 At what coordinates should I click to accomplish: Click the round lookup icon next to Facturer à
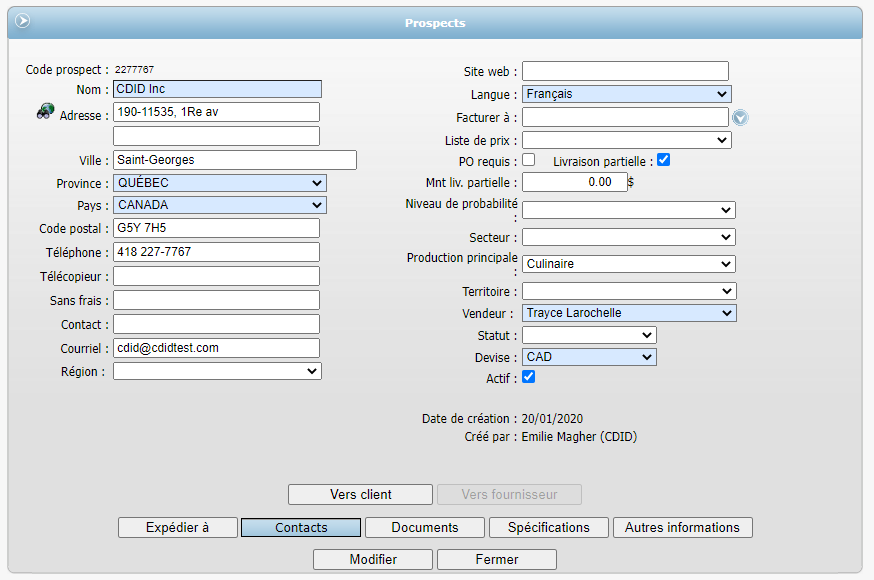tap(740, 118)
